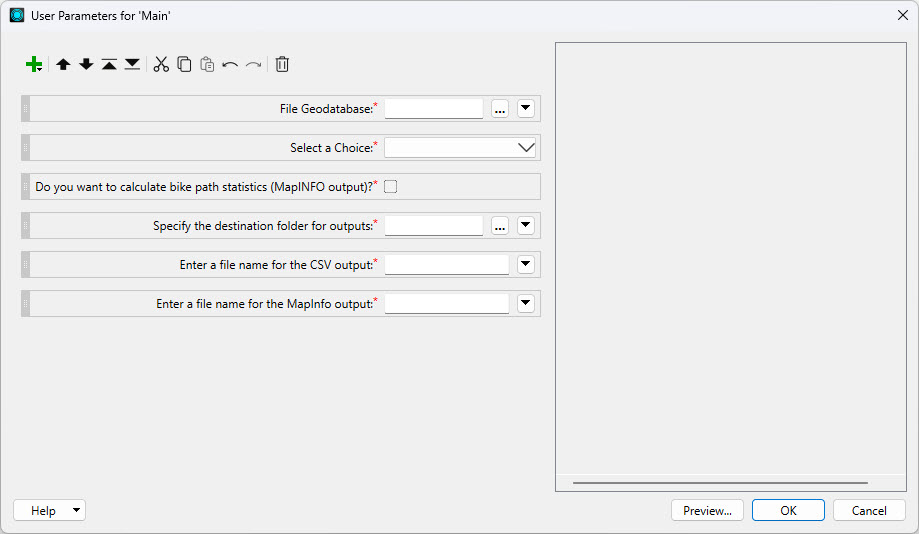The width and height of the screenshot is (919, 534).
Task: Click the MapInfo output file name field
Action: pyautogui.click(x=447, y=304)
